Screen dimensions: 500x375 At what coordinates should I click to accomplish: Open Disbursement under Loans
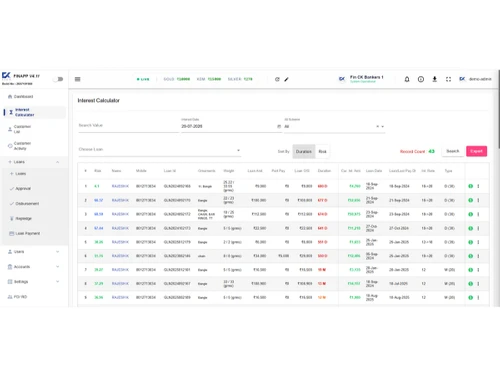[24, 204]
